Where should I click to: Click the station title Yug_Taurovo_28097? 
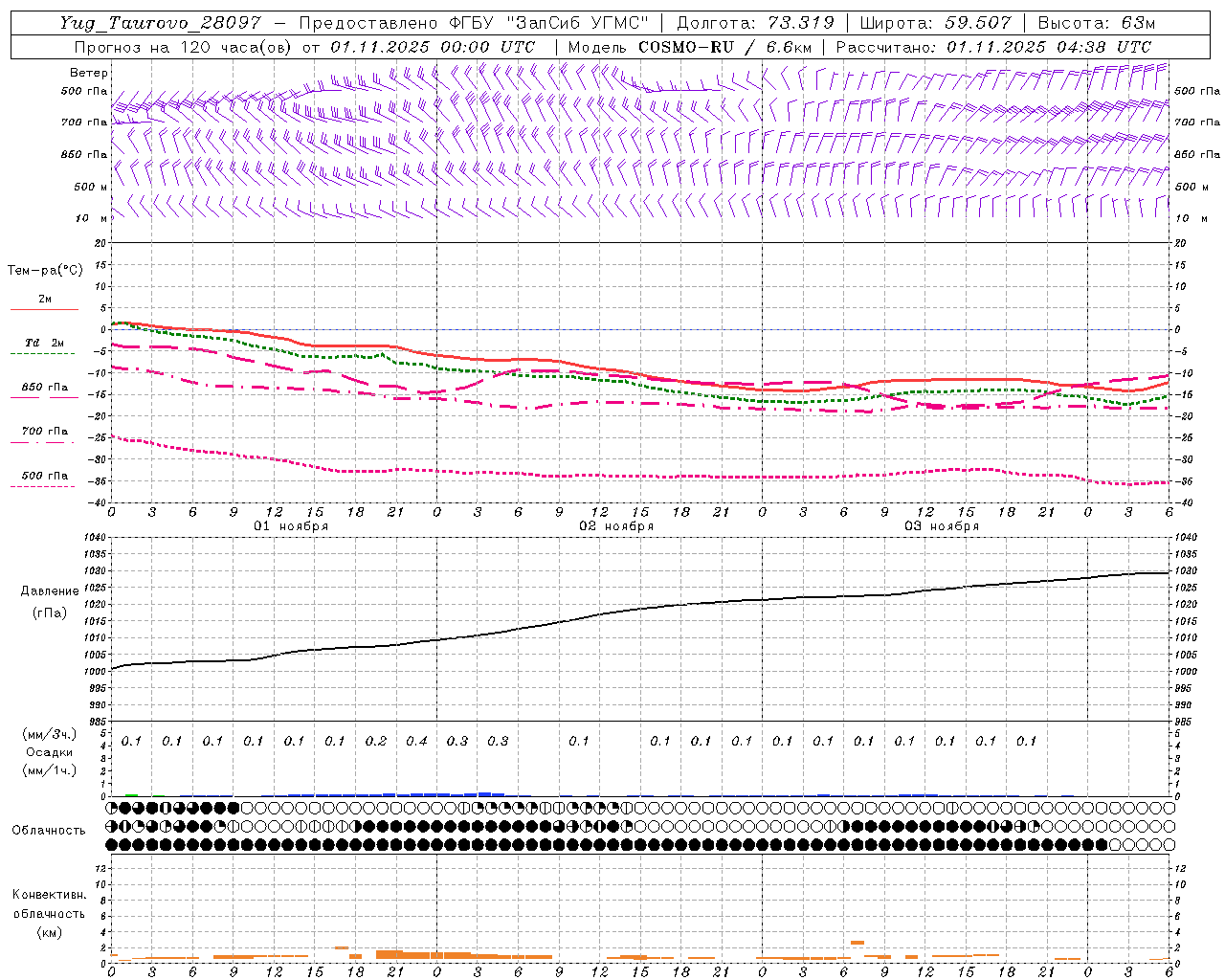(160, 23)
